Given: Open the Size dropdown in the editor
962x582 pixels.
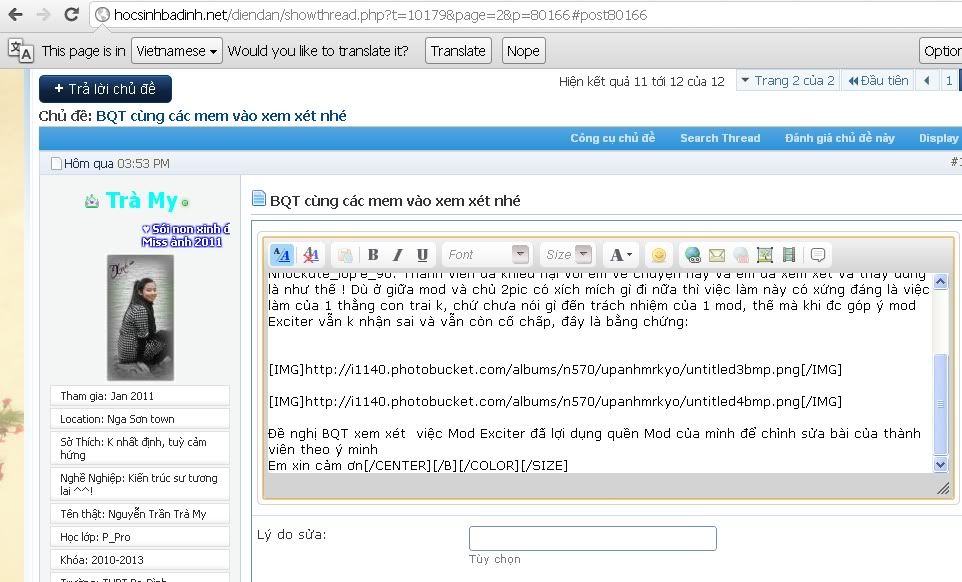Looking at the screenshot, I should coord(567,255).
